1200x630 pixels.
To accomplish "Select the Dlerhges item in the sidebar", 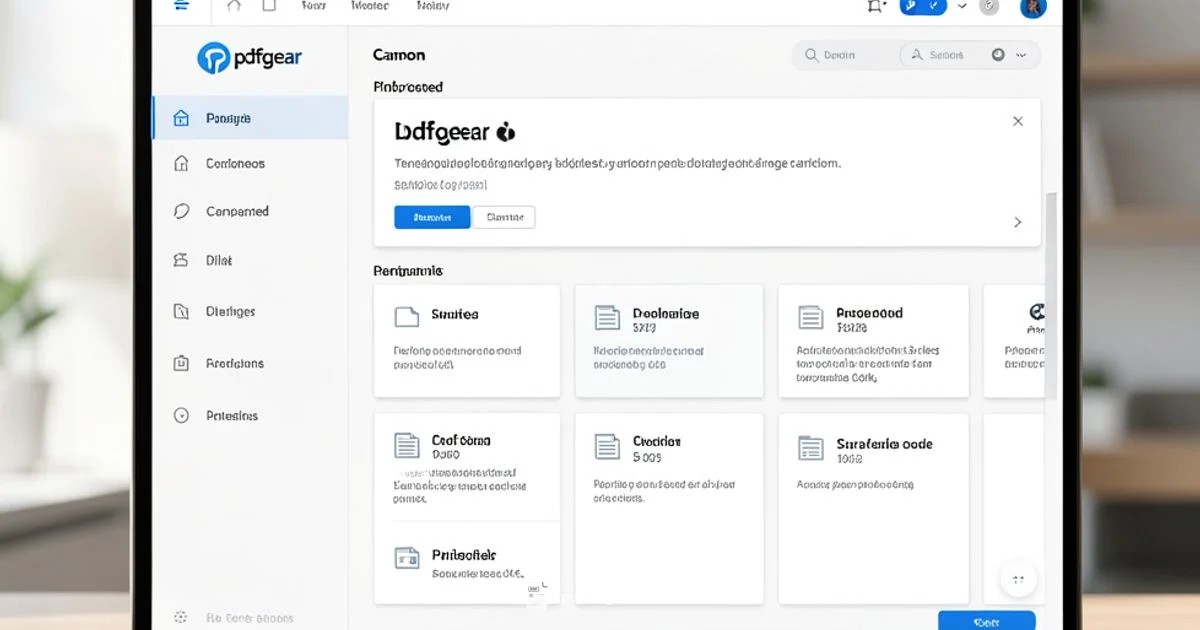I will point(230,311).
